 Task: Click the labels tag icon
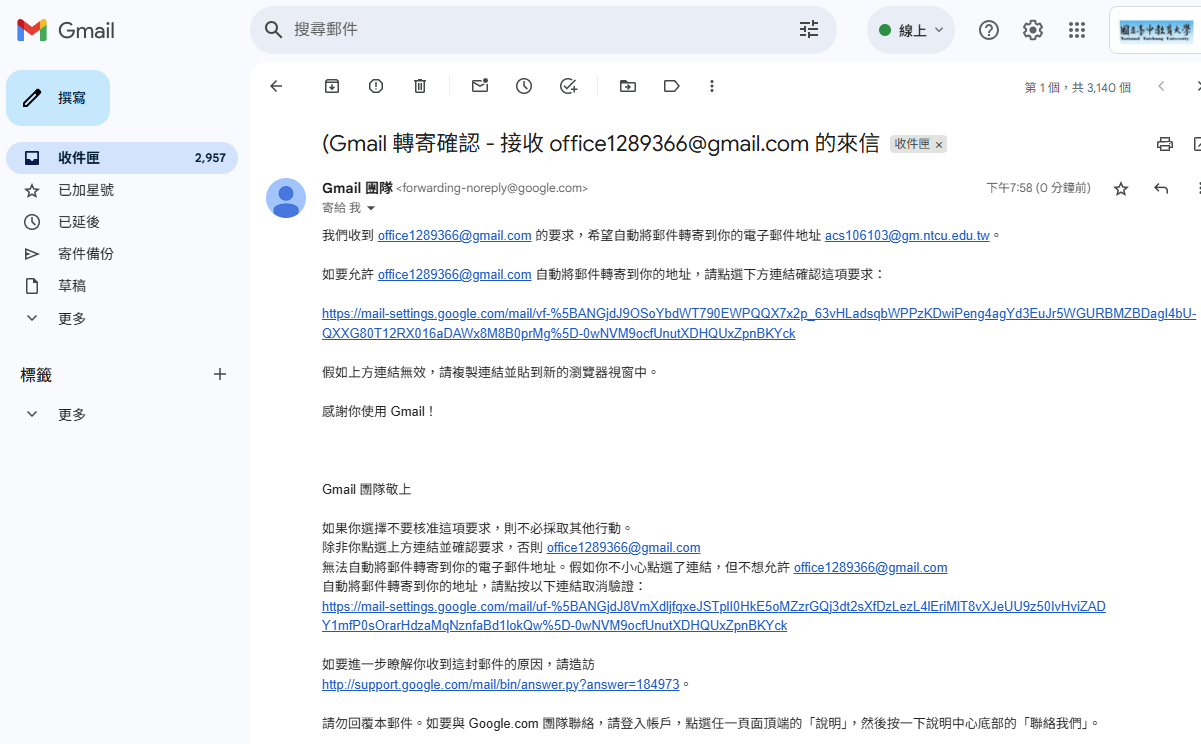(x=672, y=86)
